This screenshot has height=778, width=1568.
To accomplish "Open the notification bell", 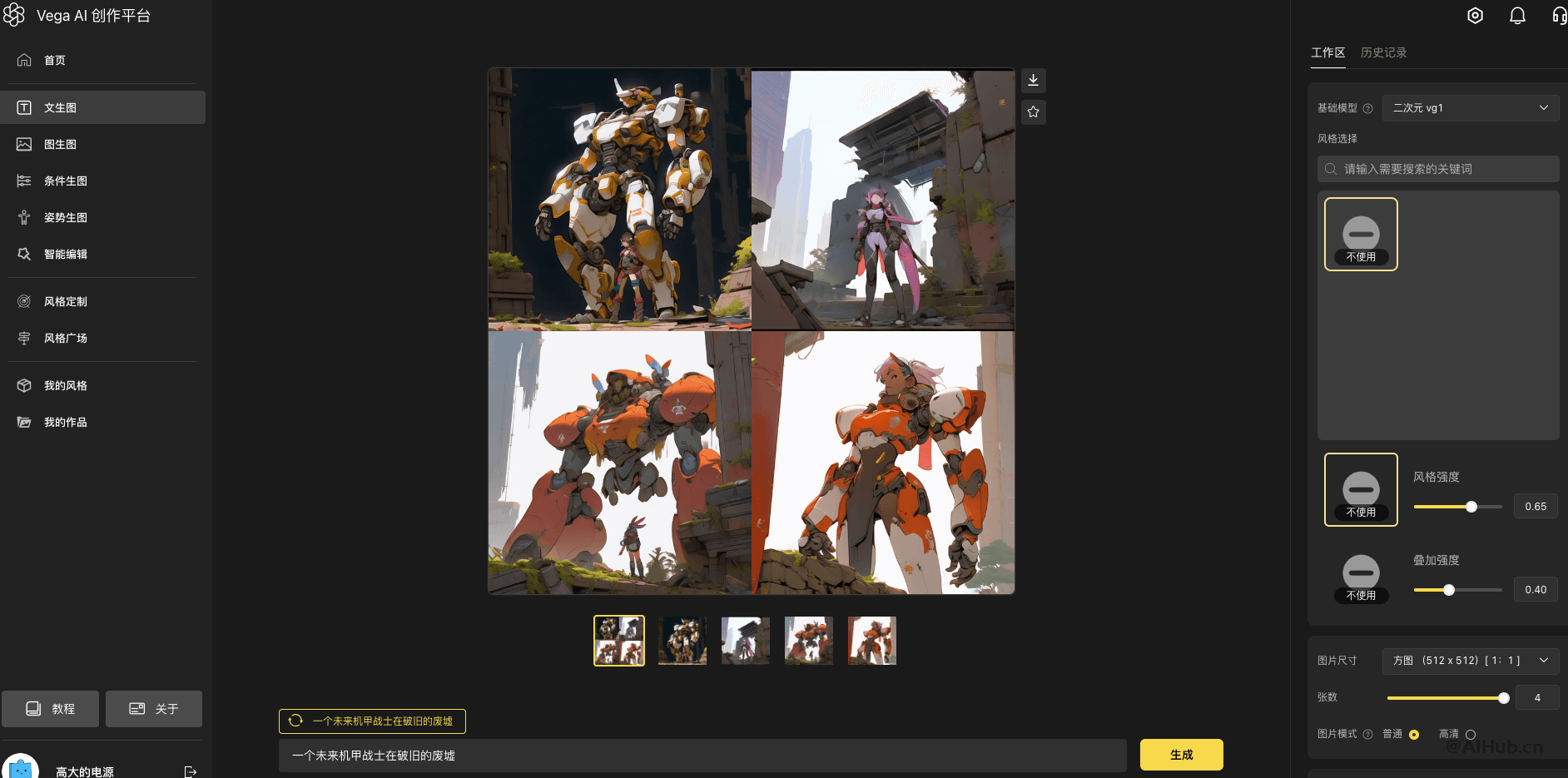I will (1517, 16).
